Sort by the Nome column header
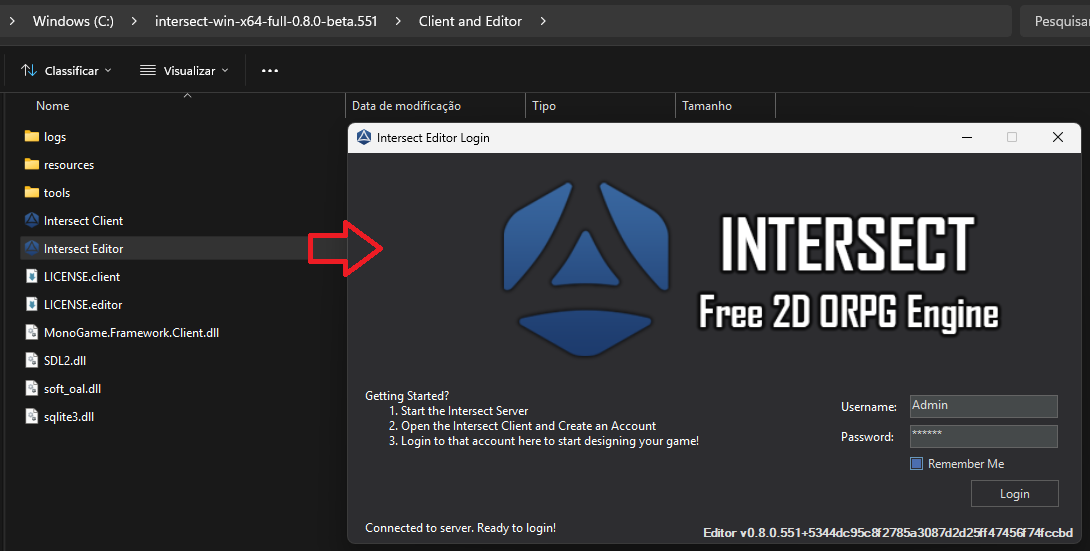Image resolution: width=1090 pixels, height=551 pixels. (x=52, y=106)
